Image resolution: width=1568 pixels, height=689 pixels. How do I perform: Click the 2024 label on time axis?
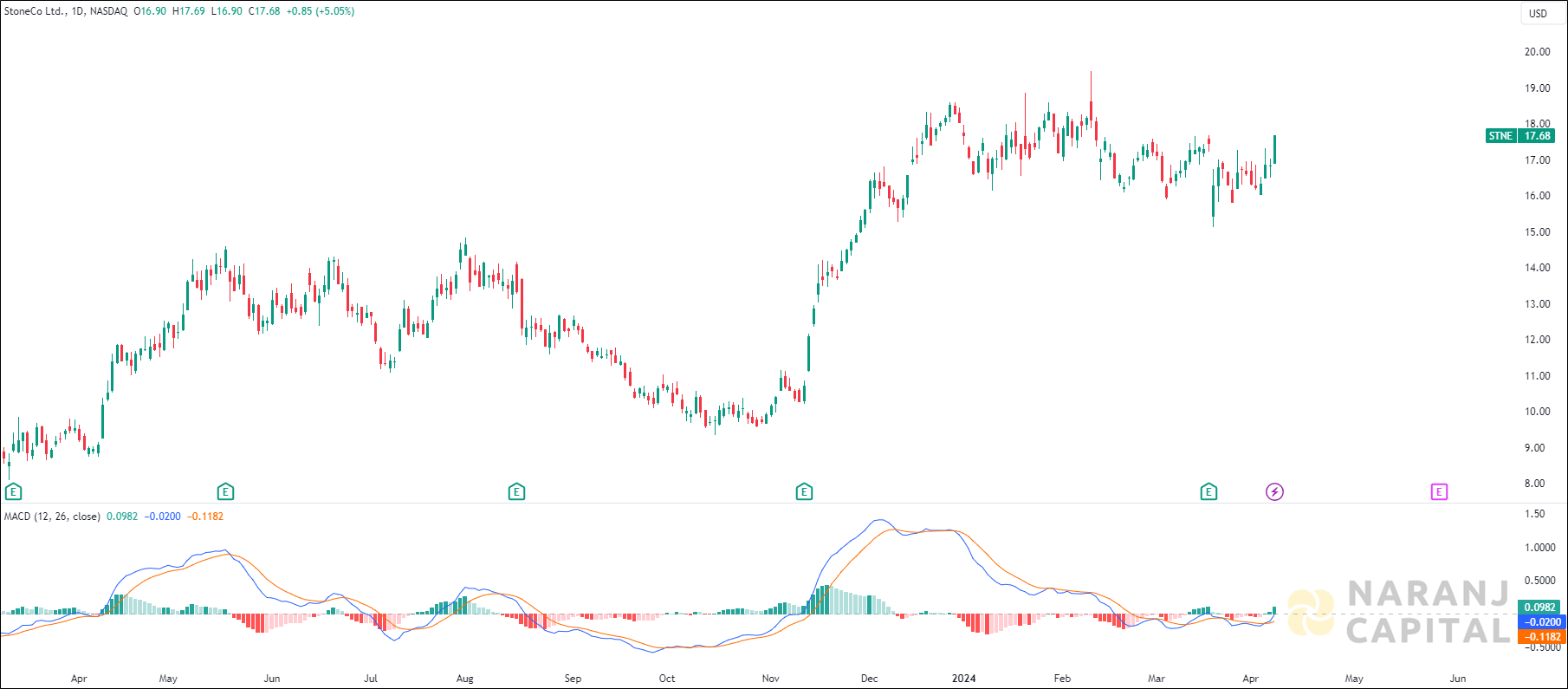[963, 679]
